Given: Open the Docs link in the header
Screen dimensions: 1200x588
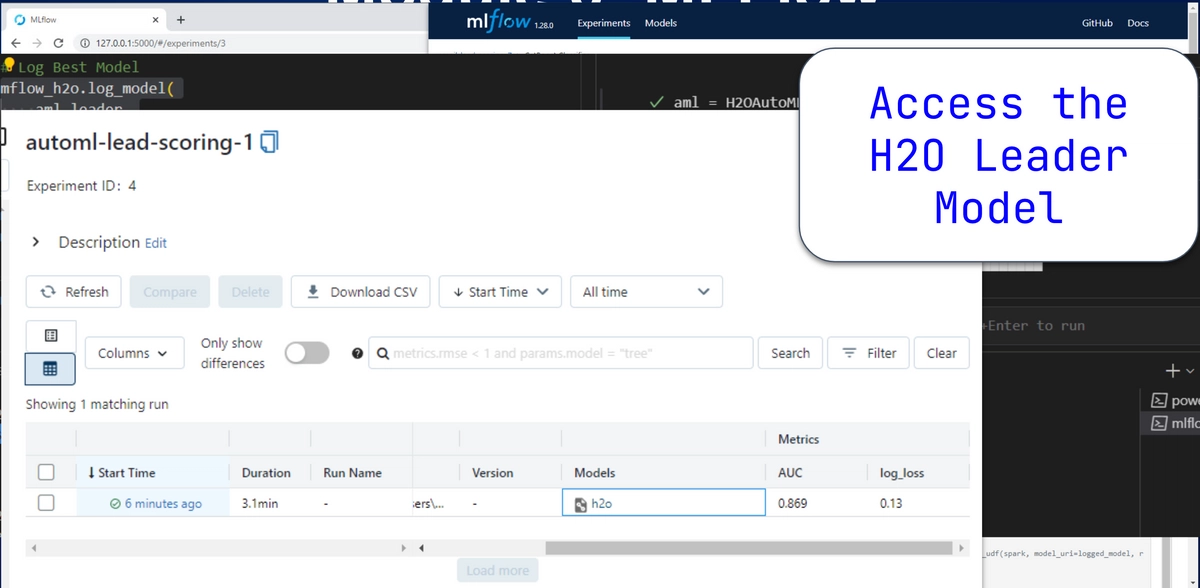Looking at the screenshot, I should coord(1138,23).
